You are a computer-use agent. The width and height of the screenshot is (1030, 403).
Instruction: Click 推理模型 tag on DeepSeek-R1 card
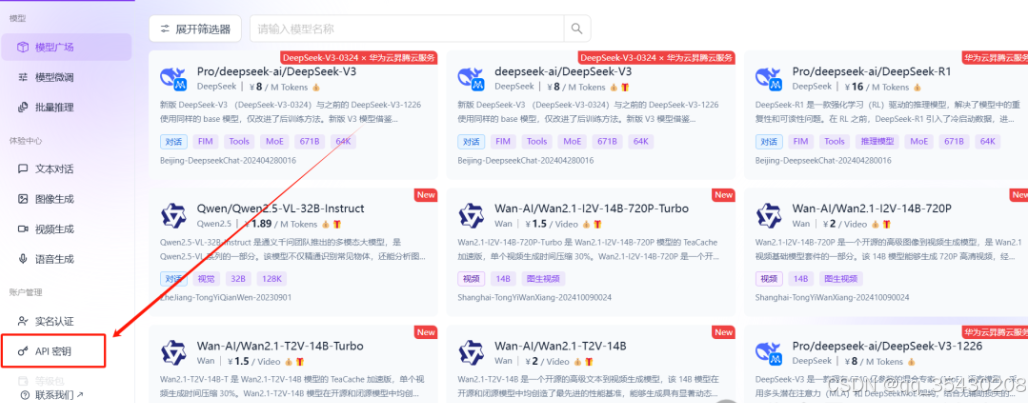point(877,141)
